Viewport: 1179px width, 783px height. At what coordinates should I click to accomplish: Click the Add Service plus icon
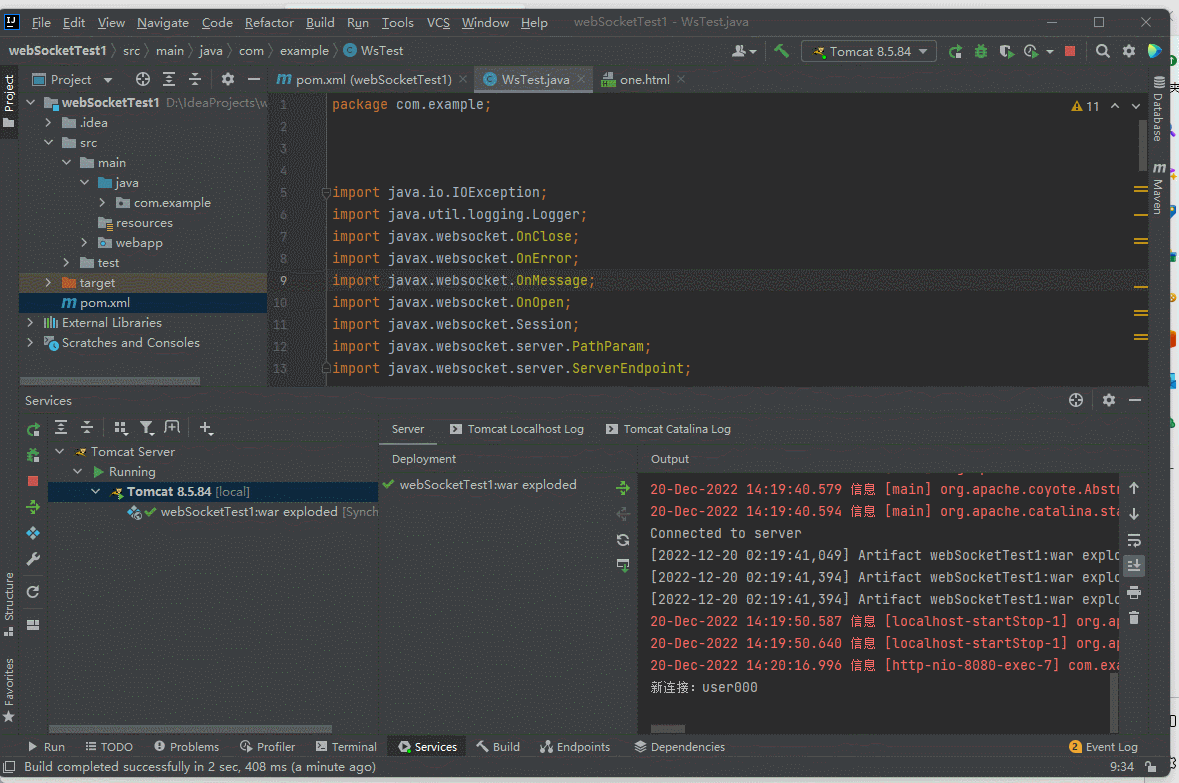[x=206, y=428]
